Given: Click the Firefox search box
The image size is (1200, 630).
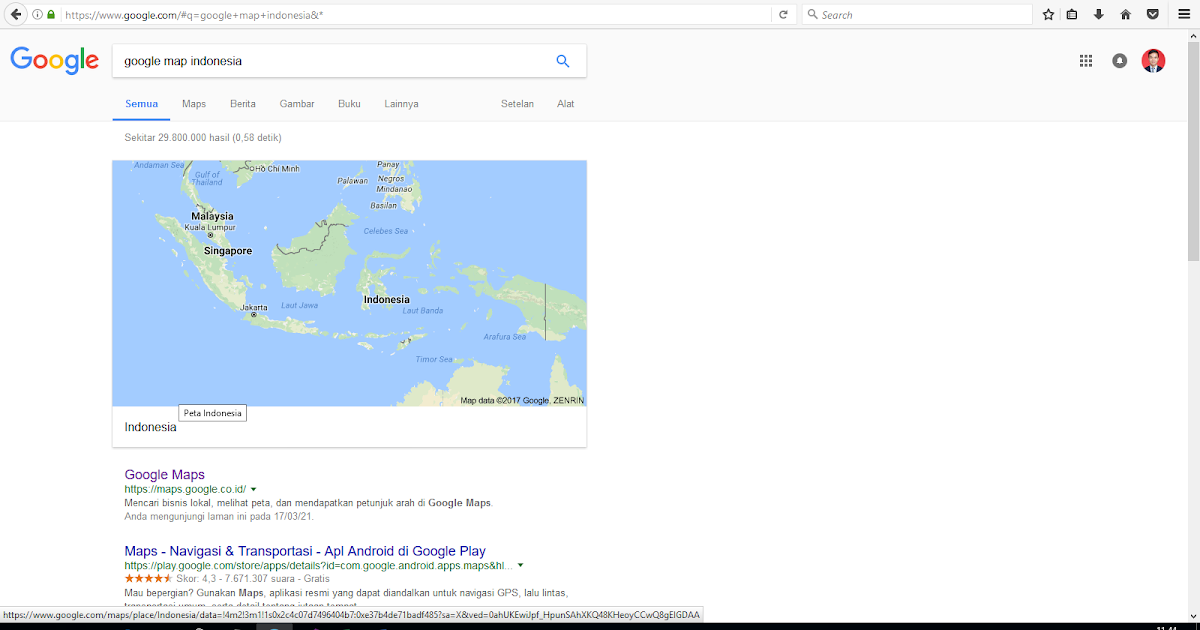Looking at the screenshot, I should (x=917, y=15).
